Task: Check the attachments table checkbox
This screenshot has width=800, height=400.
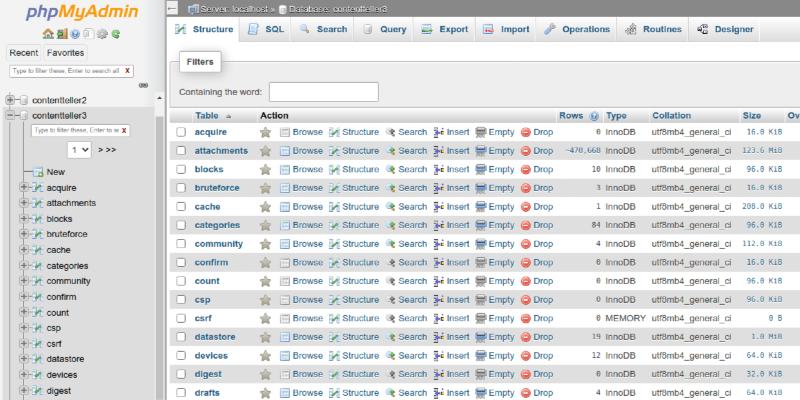Action: 181,151
